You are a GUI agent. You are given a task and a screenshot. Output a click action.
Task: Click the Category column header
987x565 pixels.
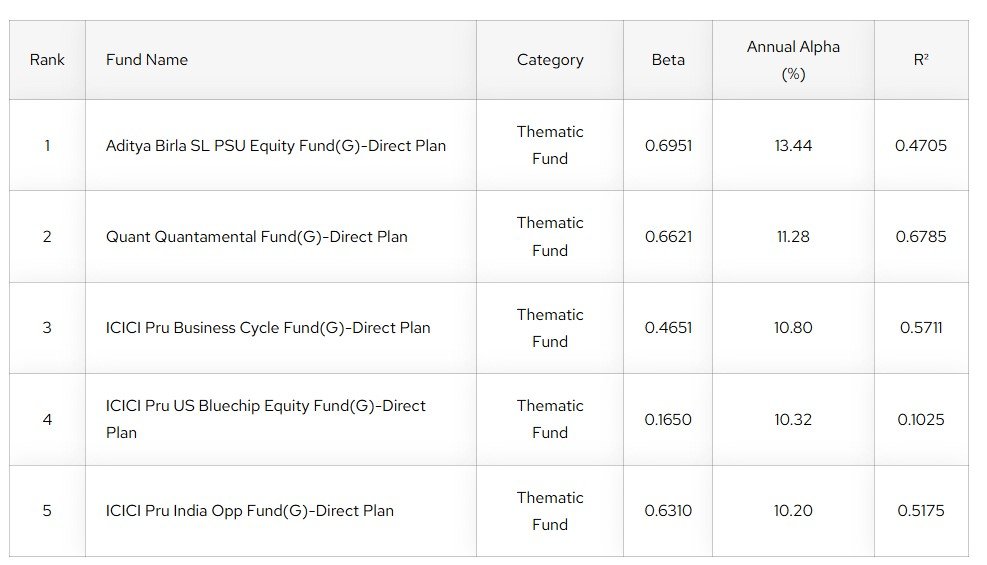click(x=550, y=60)
